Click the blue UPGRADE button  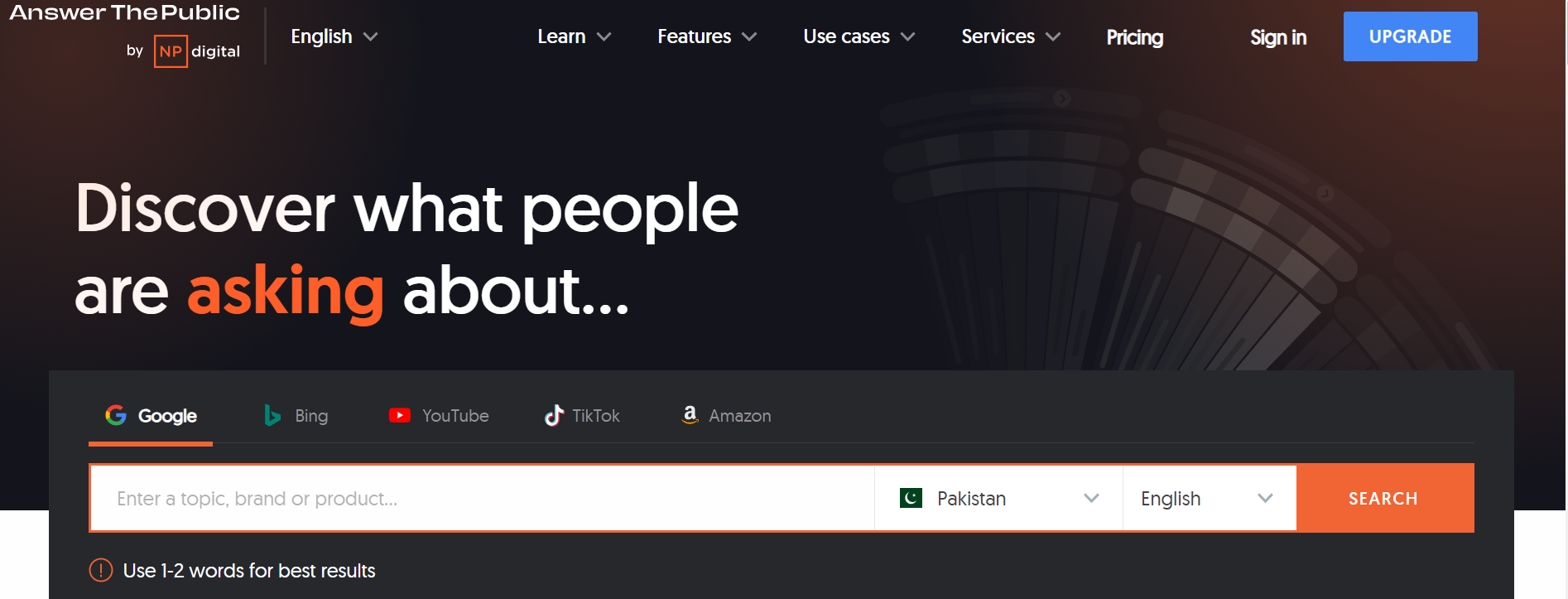(1410, 36)
